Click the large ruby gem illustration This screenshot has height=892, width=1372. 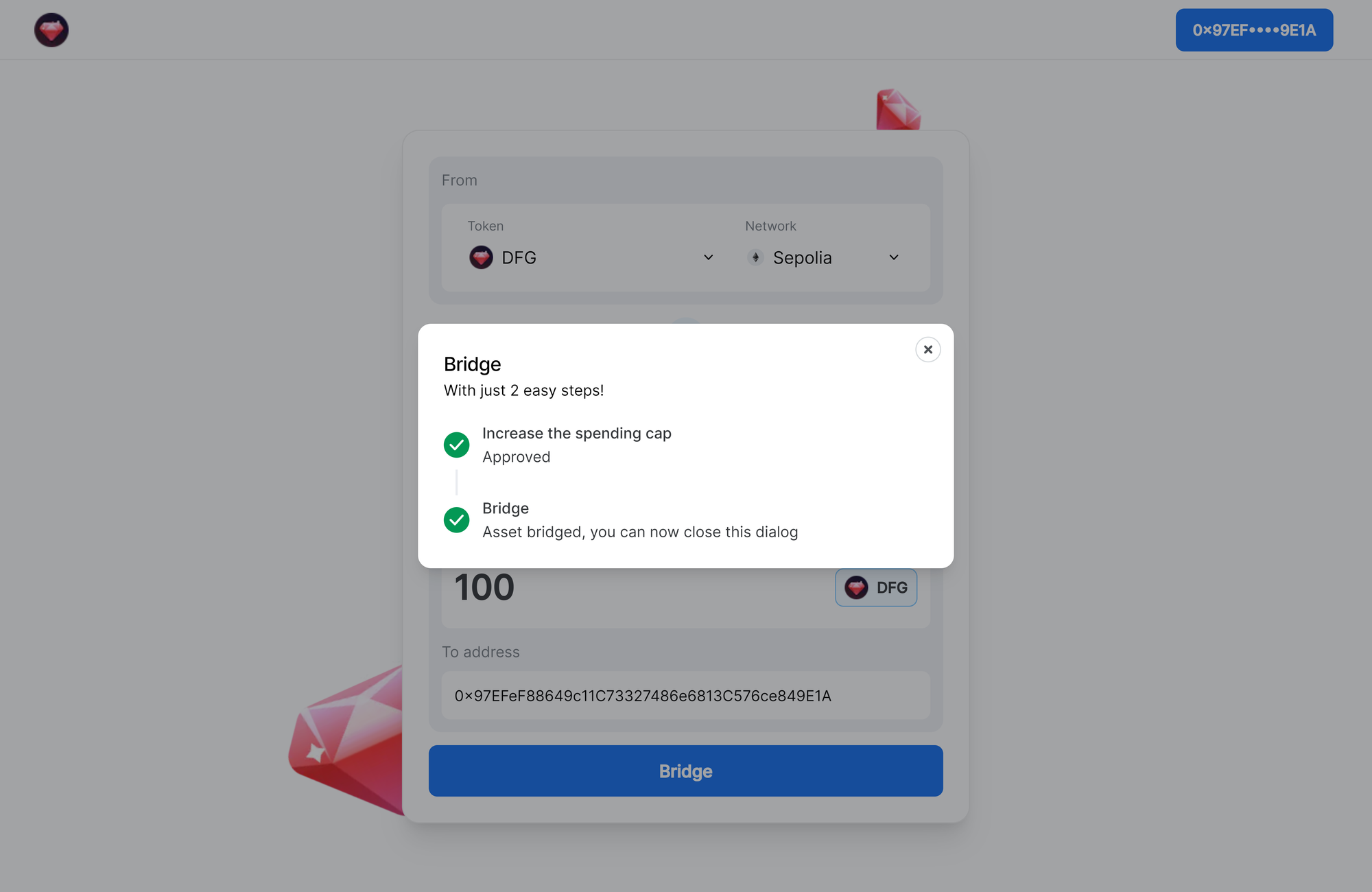(x=346, y=741)
